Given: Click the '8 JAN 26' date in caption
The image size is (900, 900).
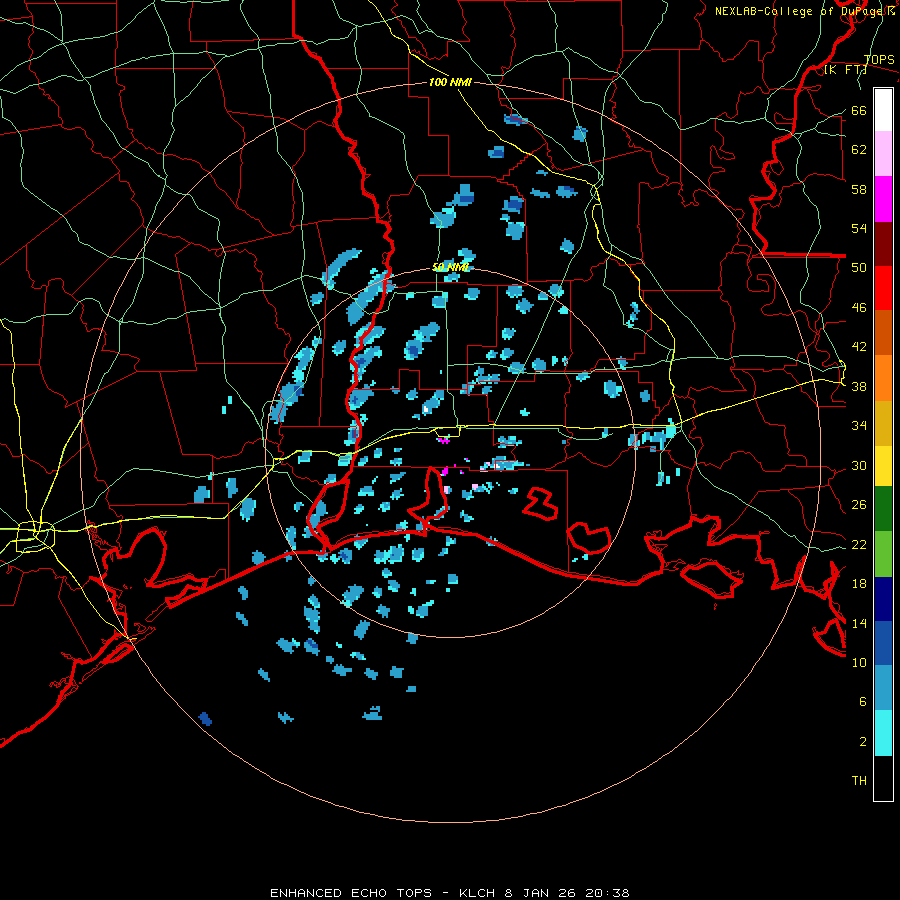Looking at the screenshot, I should (541, 893).
